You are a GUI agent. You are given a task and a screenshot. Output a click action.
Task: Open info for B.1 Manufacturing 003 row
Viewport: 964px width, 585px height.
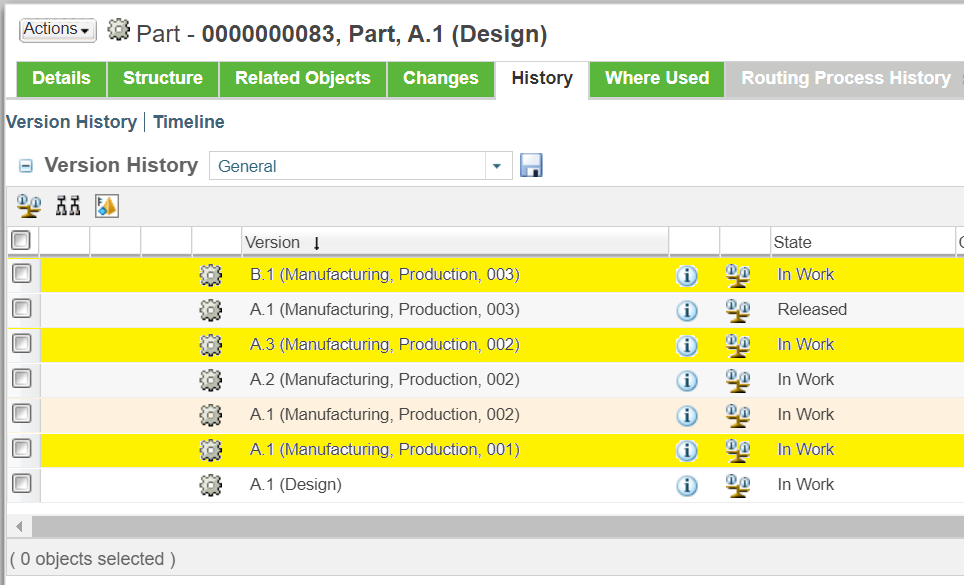point(687,275)
